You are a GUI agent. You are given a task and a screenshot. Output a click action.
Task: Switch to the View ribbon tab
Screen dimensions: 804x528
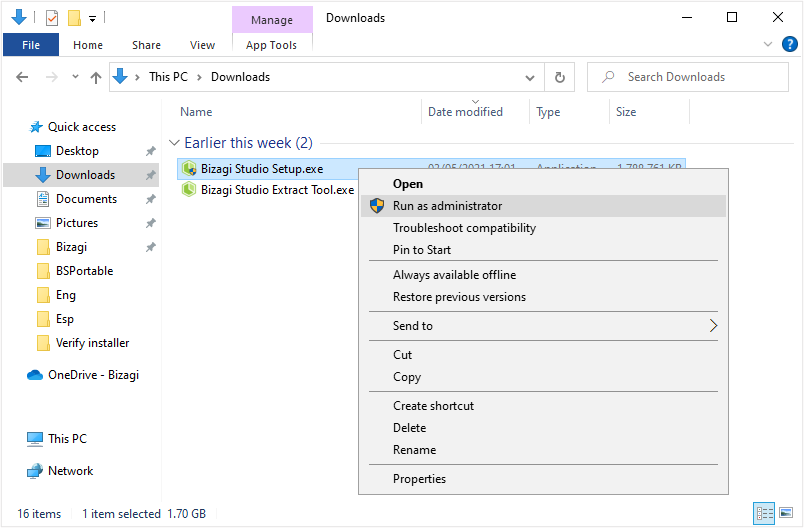[202, 45]
